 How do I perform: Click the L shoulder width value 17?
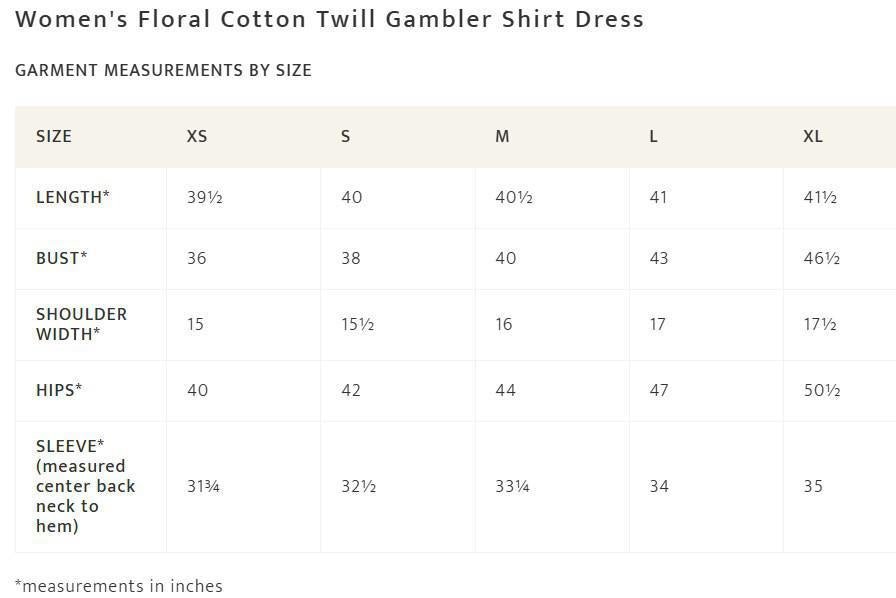click(x=657, y=324)
